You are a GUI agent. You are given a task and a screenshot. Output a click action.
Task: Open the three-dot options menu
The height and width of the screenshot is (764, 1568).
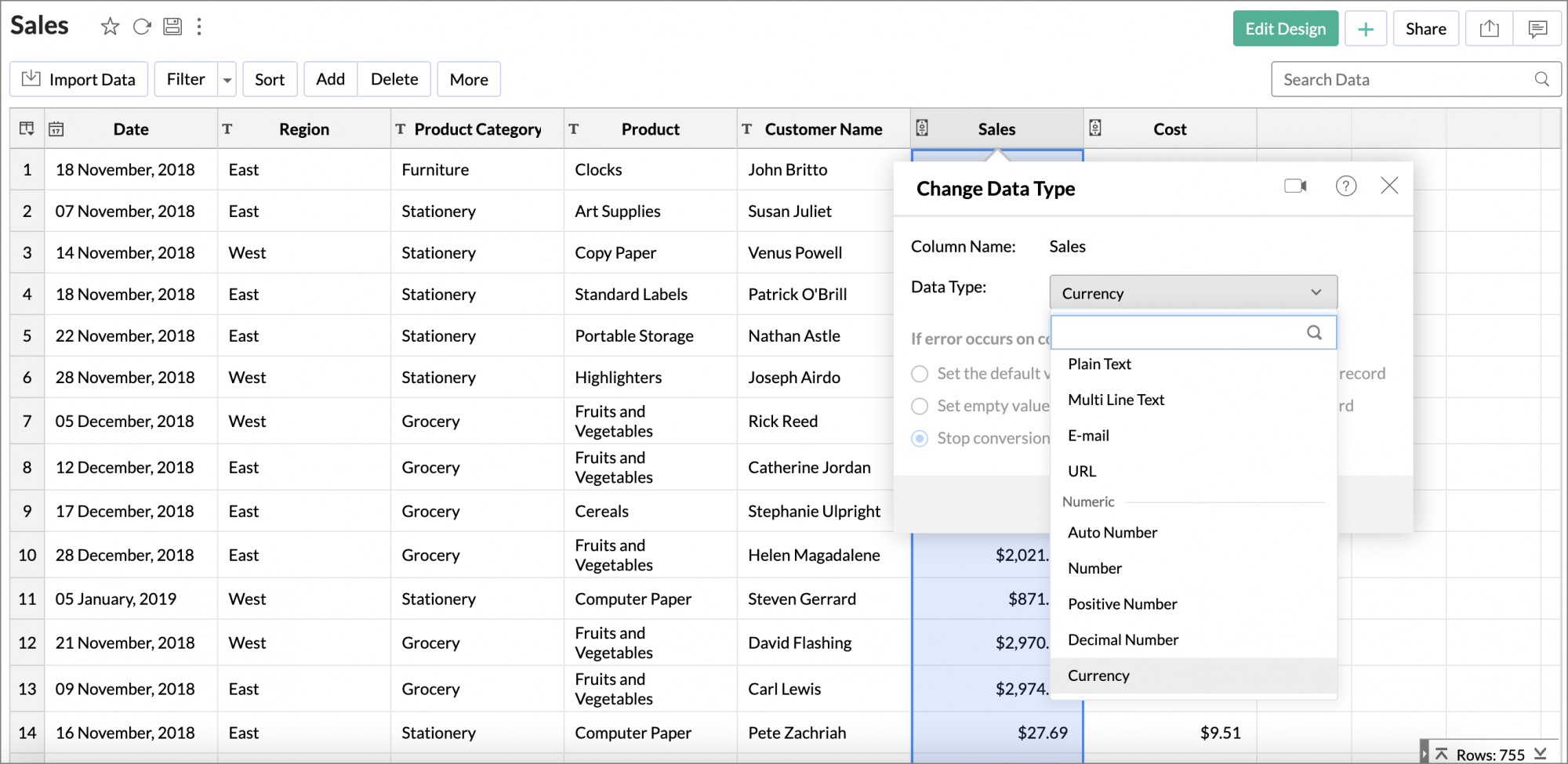click(199, 27)
